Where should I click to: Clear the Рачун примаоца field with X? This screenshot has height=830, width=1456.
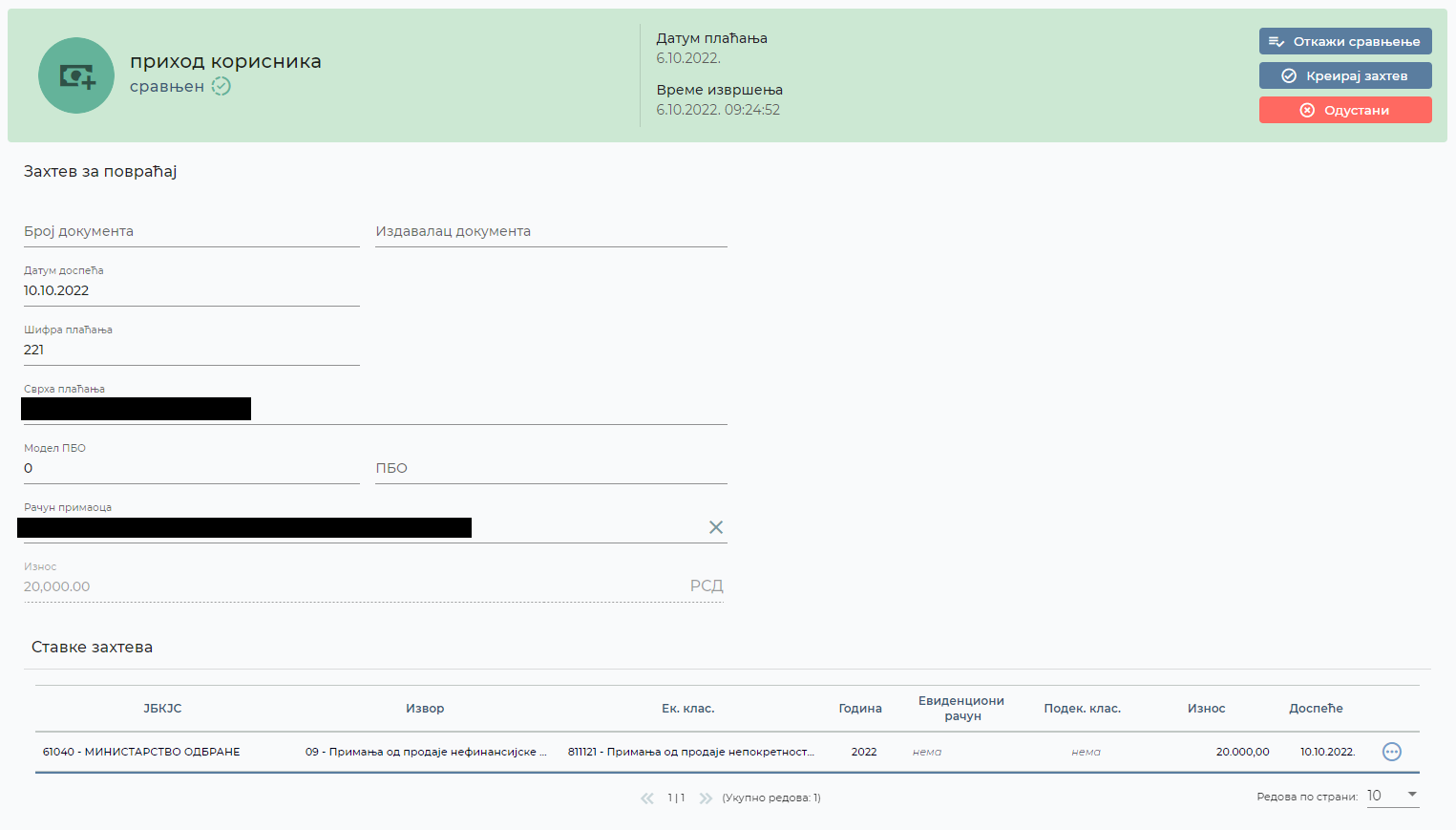716,527
